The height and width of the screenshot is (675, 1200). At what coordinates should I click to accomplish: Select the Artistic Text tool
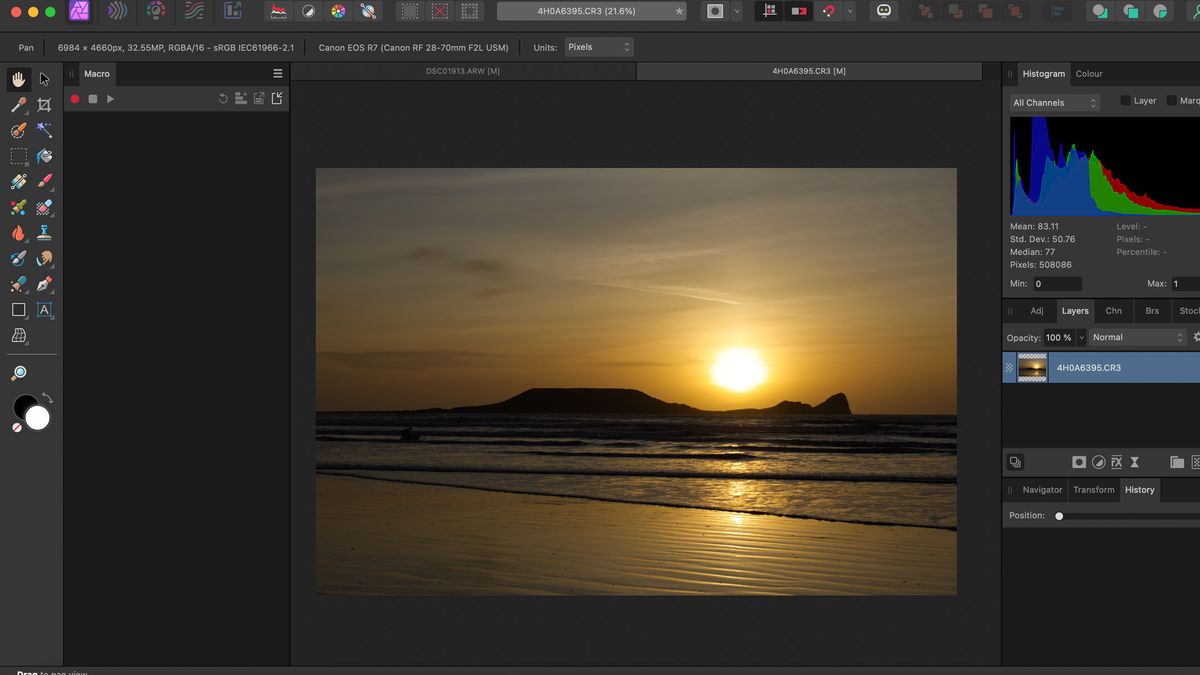44,310
